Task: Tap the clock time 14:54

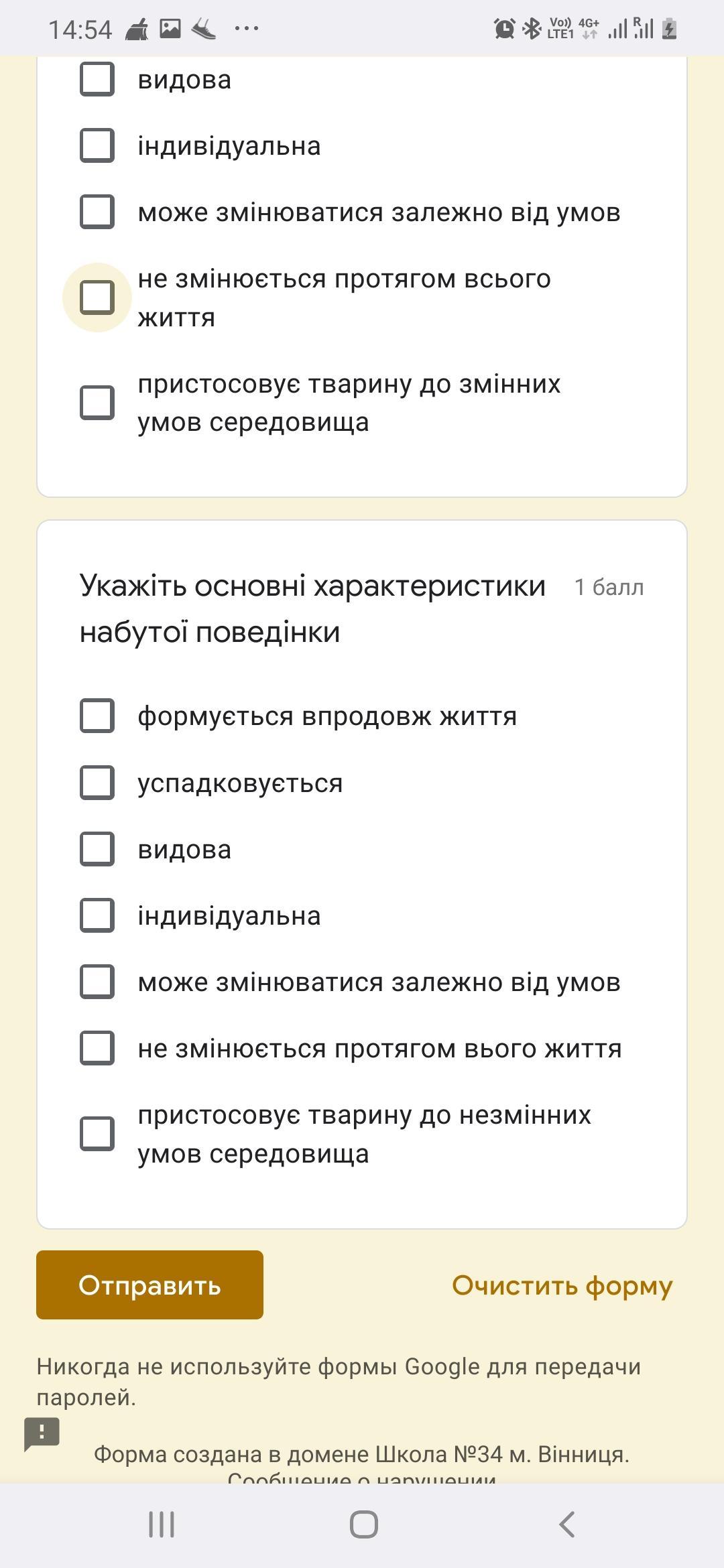Action: tap(80, 29)
